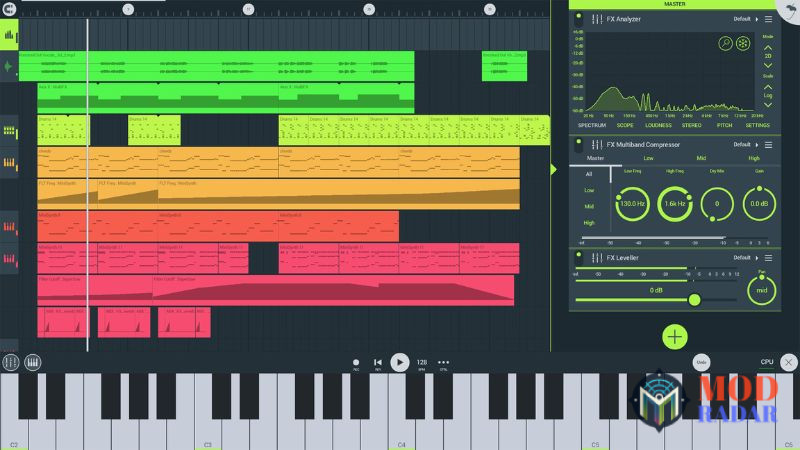The width and height of the screenshot is (800, 450).
Task: Click the Low Freq 130.0 Hz knob
Action: [x=632, y=204]
